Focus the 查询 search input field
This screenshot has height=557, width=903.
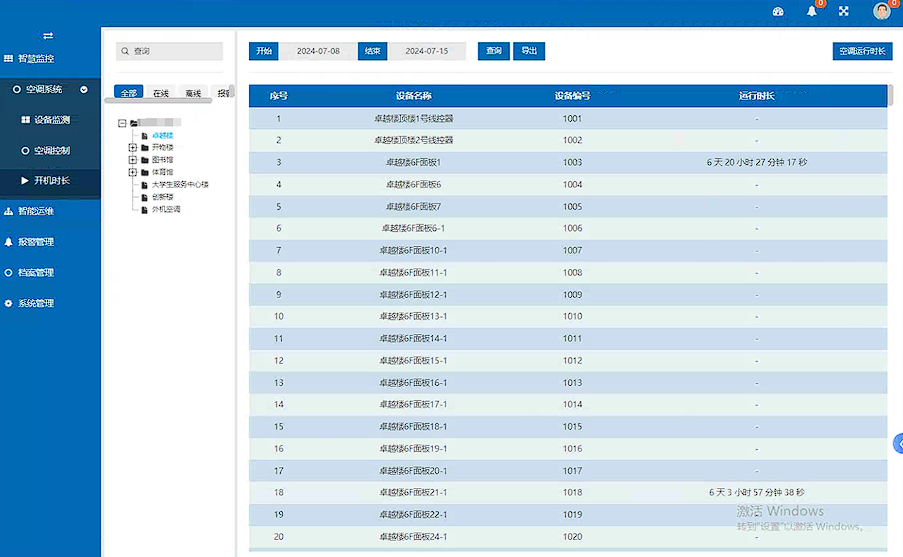tap(169, 51)
